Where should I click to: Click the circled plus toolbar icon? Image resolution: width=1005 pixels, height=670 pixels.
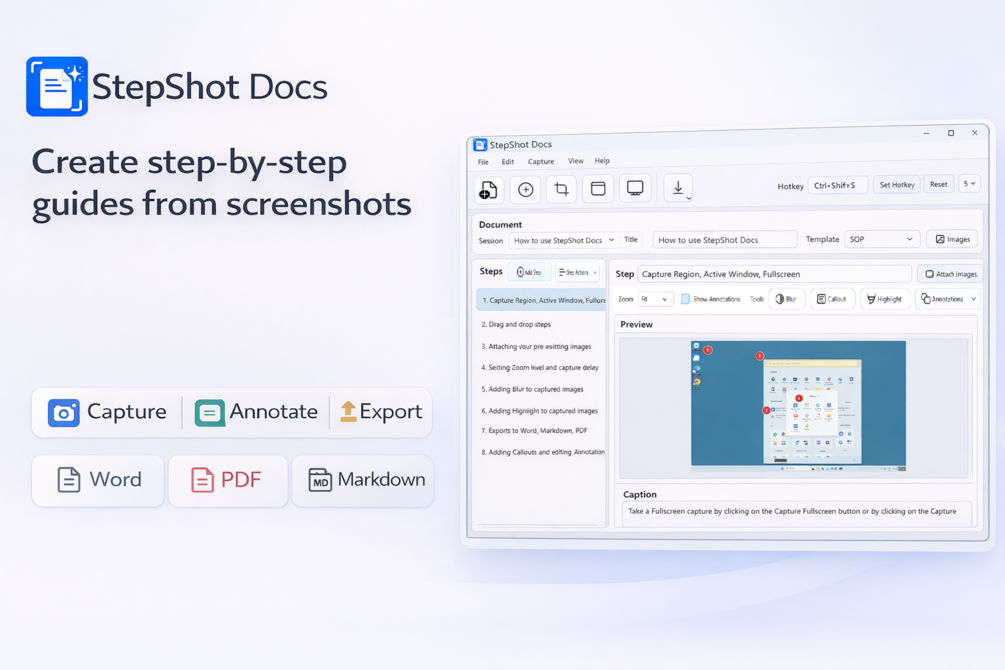tap(526, 190)
